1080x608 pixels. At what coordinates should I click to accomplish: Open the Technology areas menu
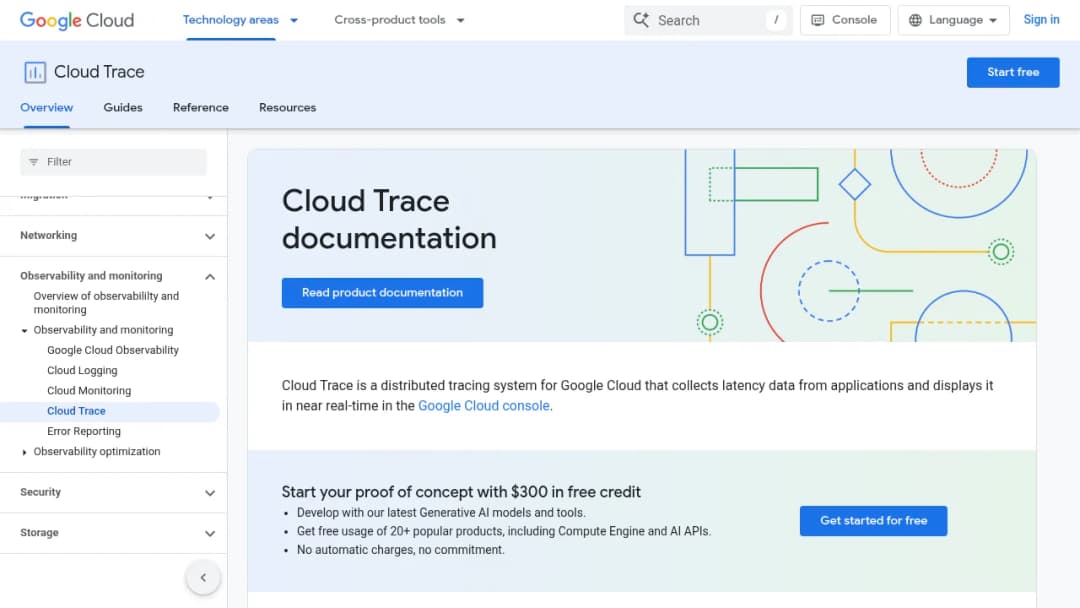point(240,20)
